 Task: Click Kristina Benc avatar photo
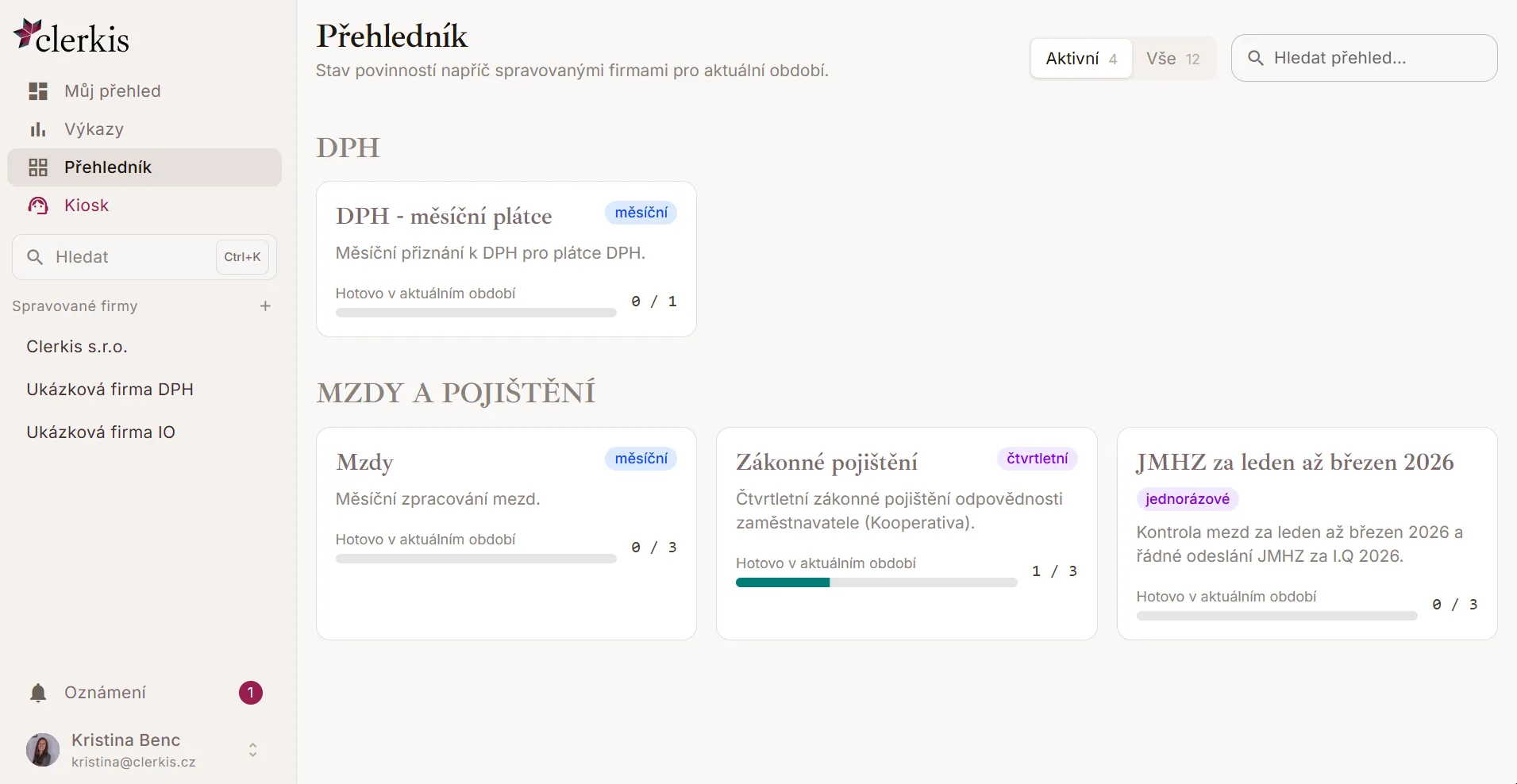(43, 750)
